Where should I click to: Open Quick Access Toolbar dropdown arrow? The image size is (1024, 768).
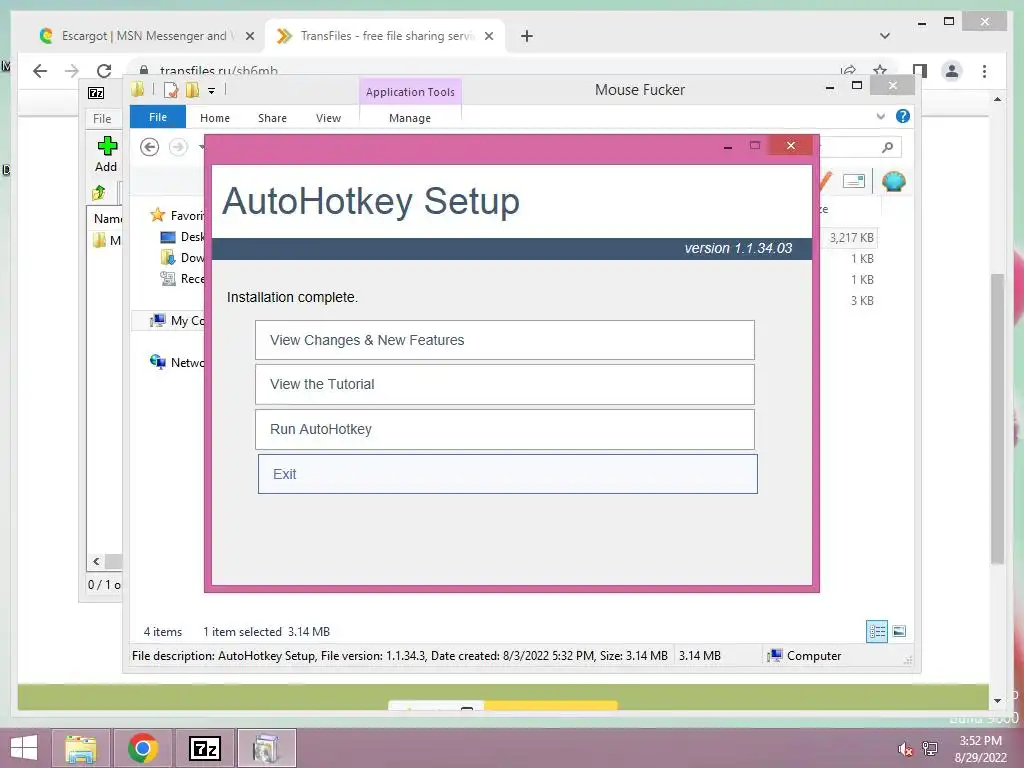tap(212, 91)
